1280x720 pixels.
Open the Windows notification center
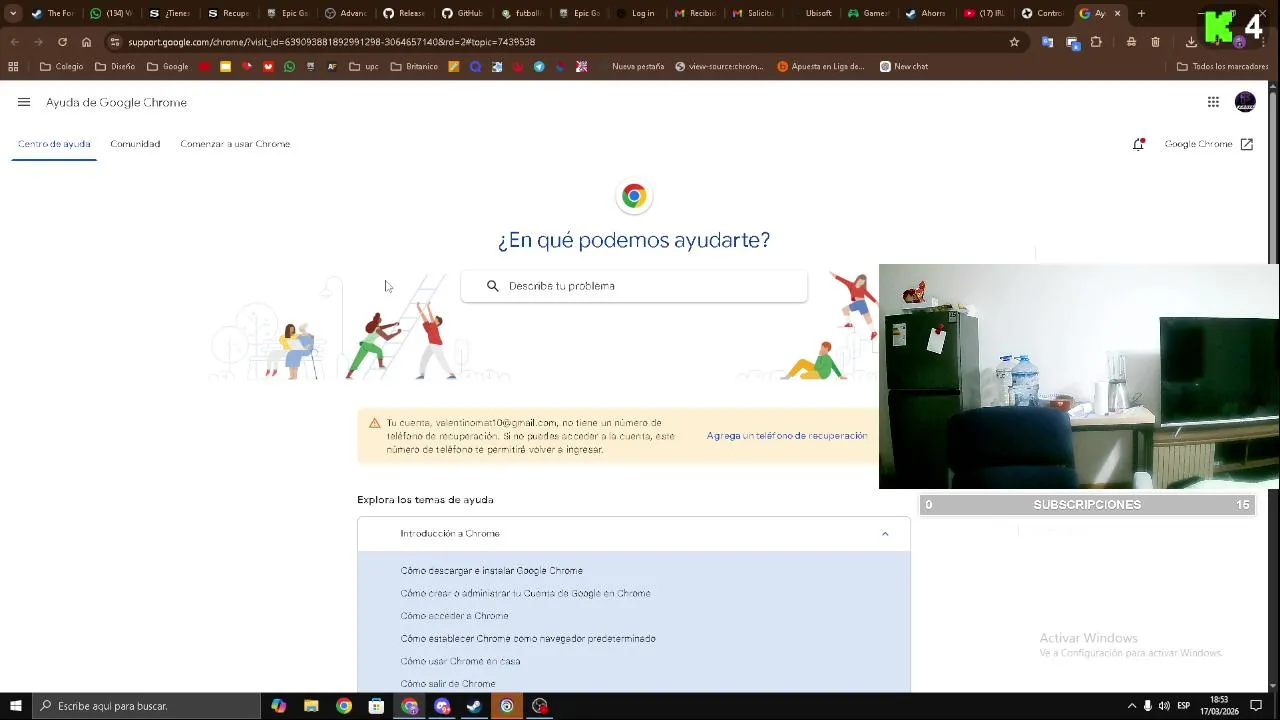pos(1257,706)
